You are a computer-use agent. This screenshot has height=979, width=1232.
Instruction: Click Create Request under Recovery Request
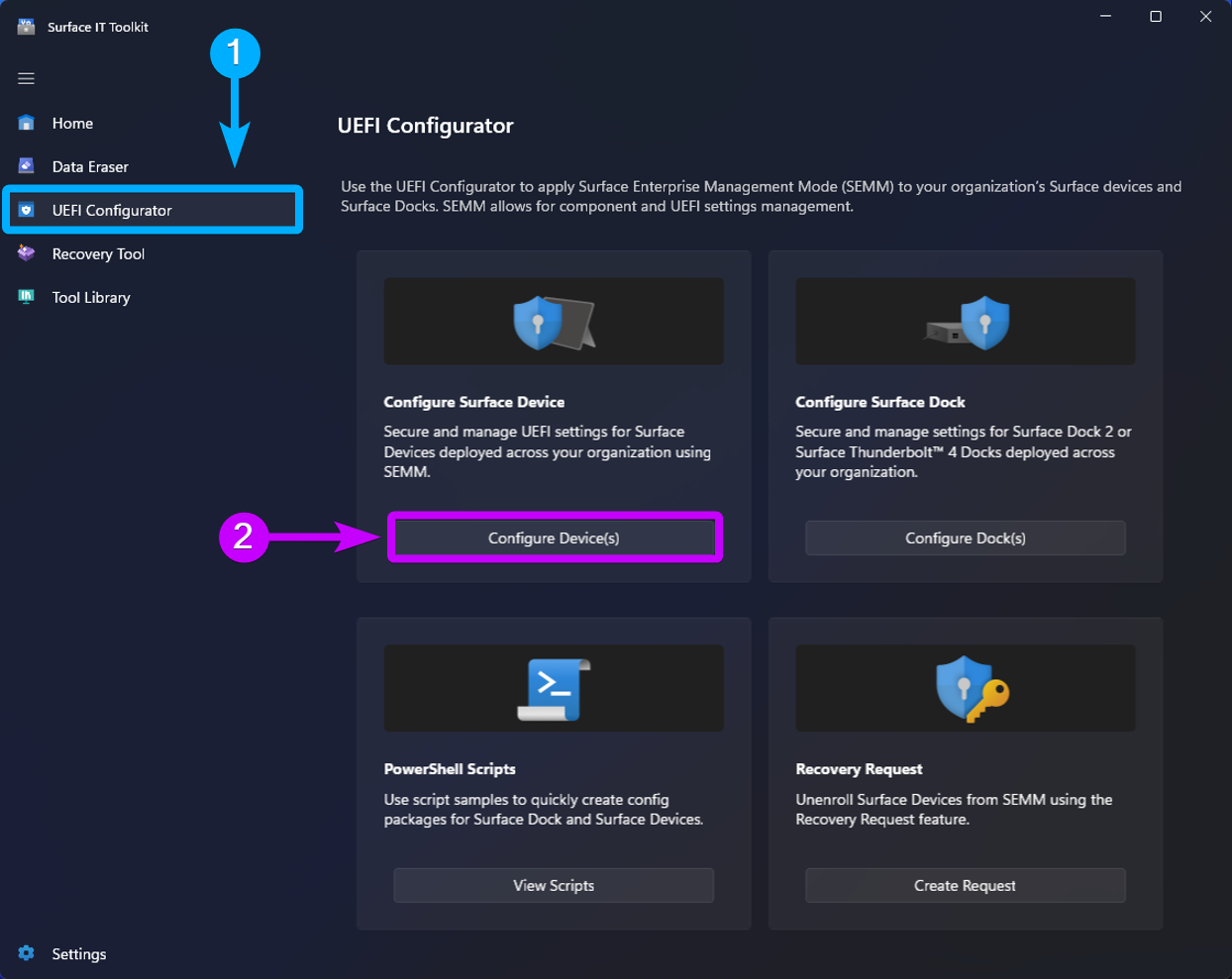click(965, 885)
